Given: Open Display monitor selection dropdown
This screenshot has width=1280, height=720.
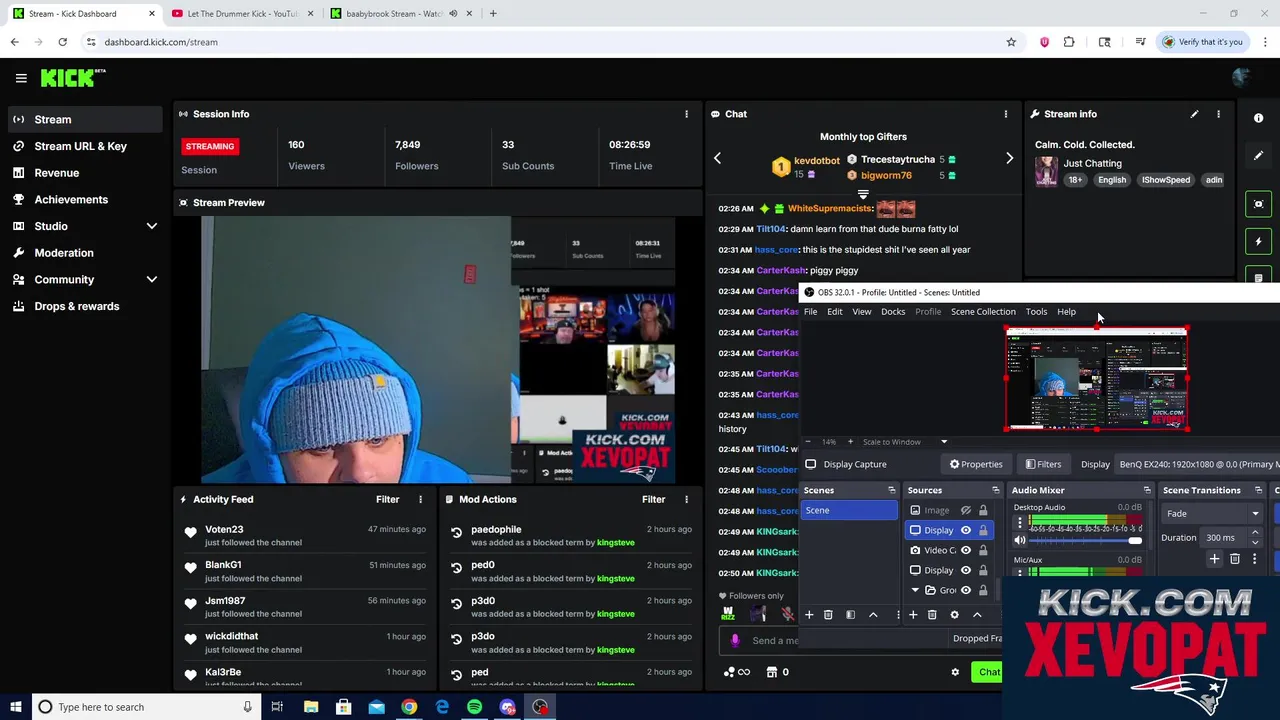Looking at the screenshot, I should [x=1198, y=464].
